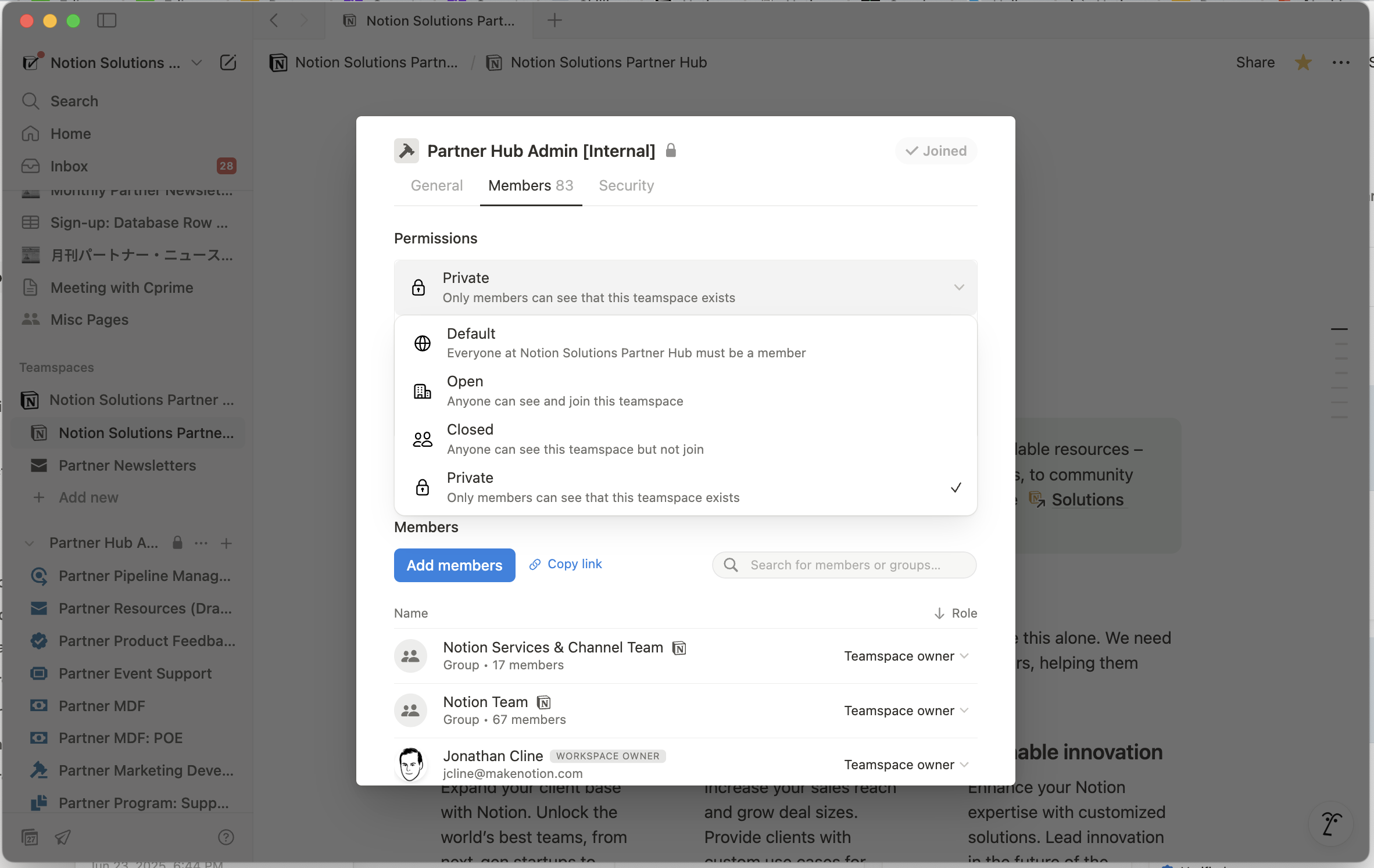Expand the Notion Solutions workspace switcher
The image size is (1374, 868).
[x=196, y=62]
